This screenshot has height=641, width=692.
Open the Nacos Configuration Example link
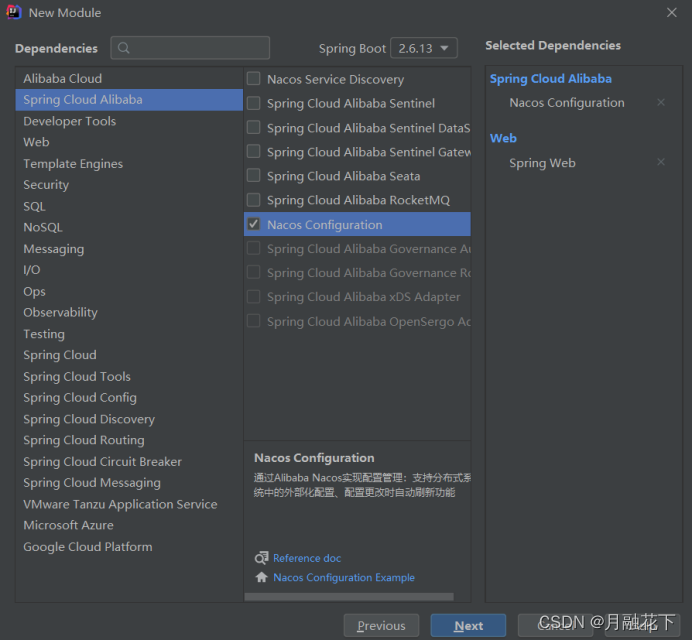[x=344, y=577]
